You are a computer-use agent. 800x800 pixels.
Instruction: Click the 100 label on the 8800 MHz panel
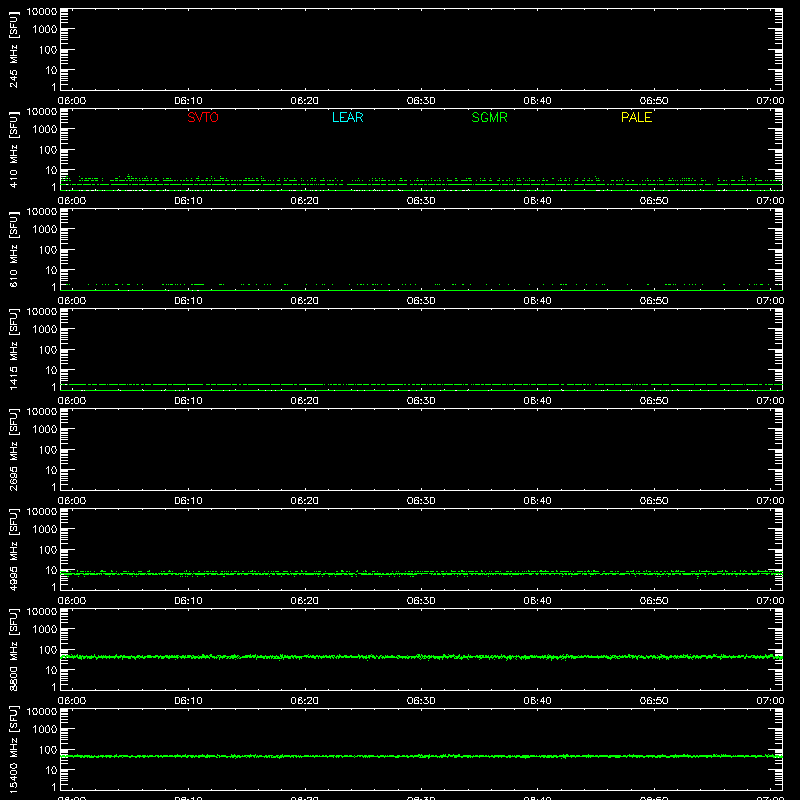pyautogui.click(x=48, y=650)
